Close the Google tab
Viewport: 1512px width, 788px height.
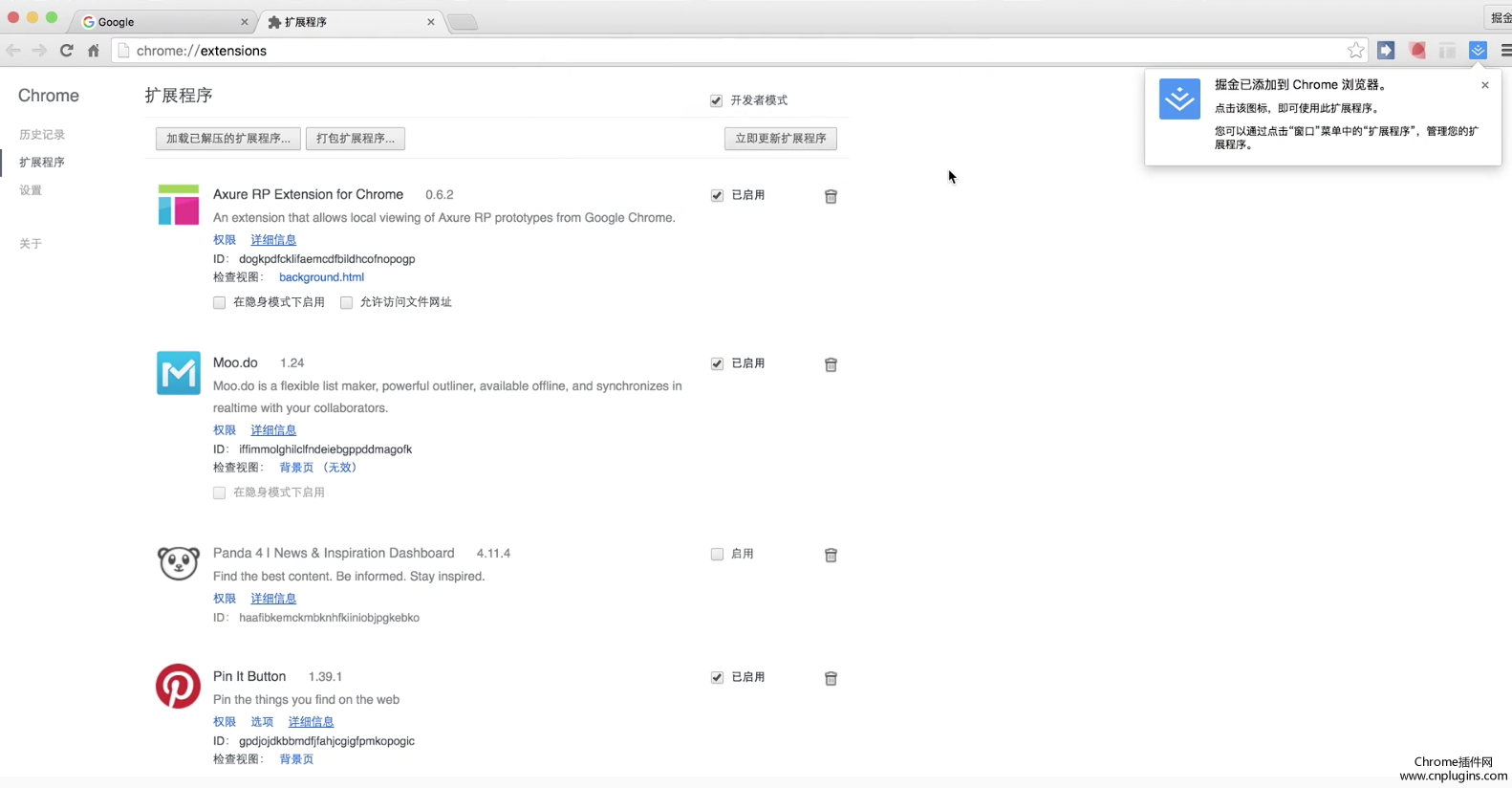[x=244, y=22]
